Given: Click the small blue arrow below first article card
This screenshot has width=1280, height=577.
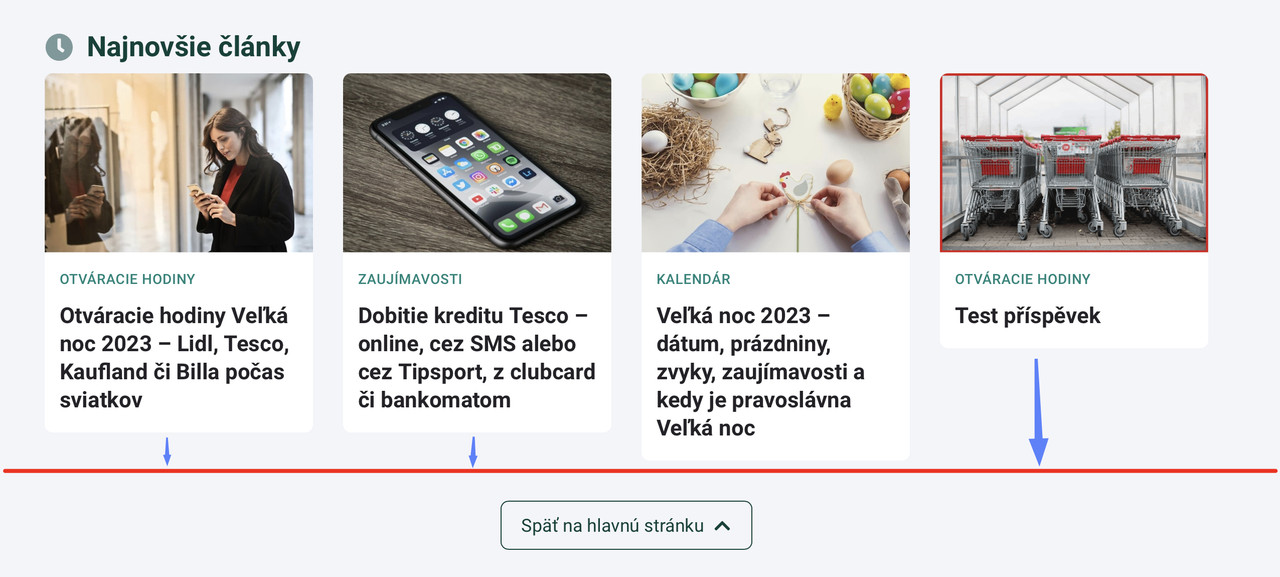Looking at the screenshot, I should tap(167, 451).
